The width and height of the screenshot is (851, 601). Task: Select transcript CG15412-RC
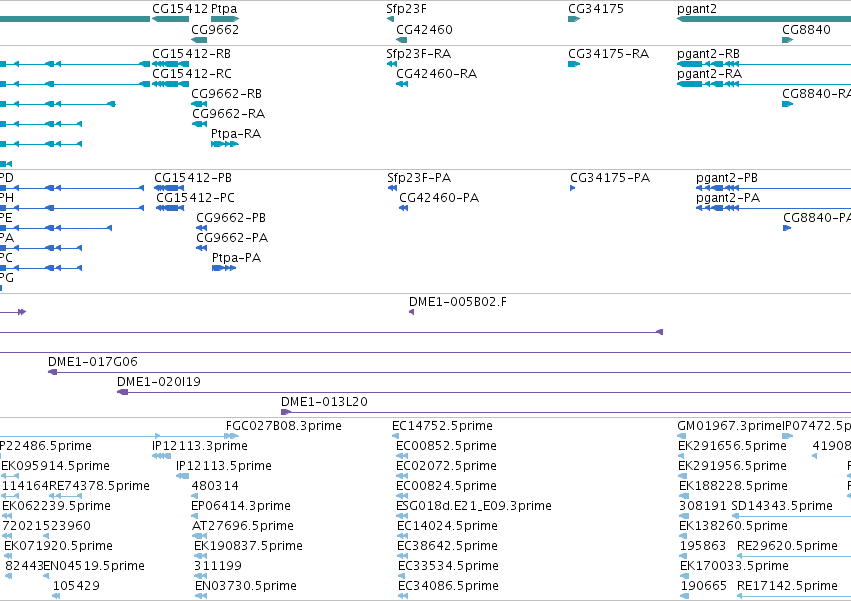tap(192, 74)
